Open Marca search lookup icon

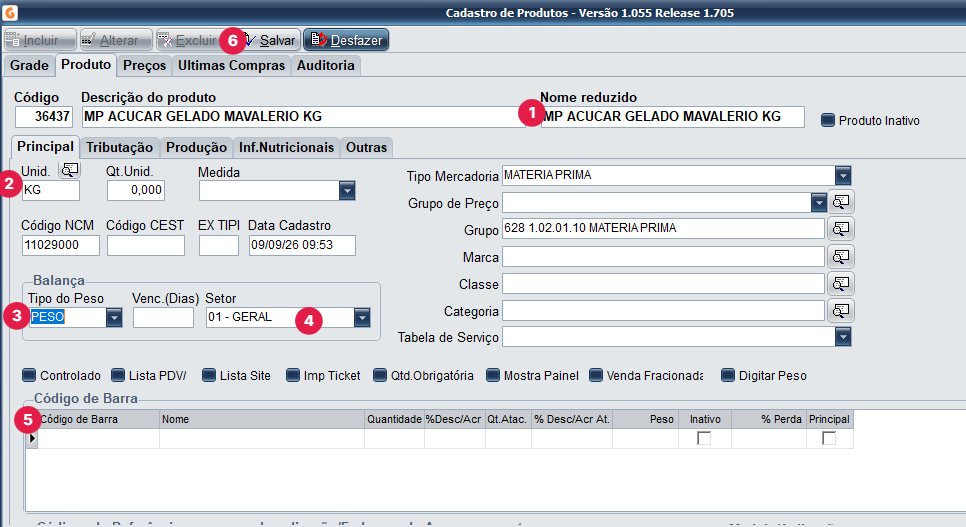pyautogui.click(x=841, y=256)
